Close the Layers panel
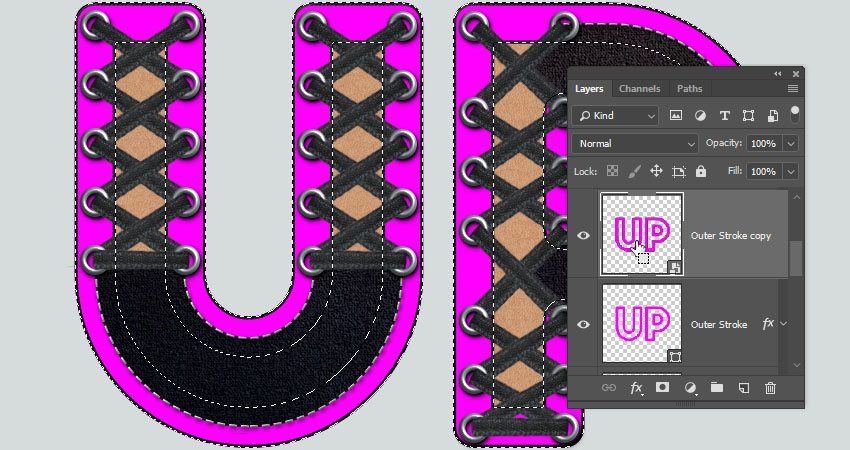 pos(796,74)
